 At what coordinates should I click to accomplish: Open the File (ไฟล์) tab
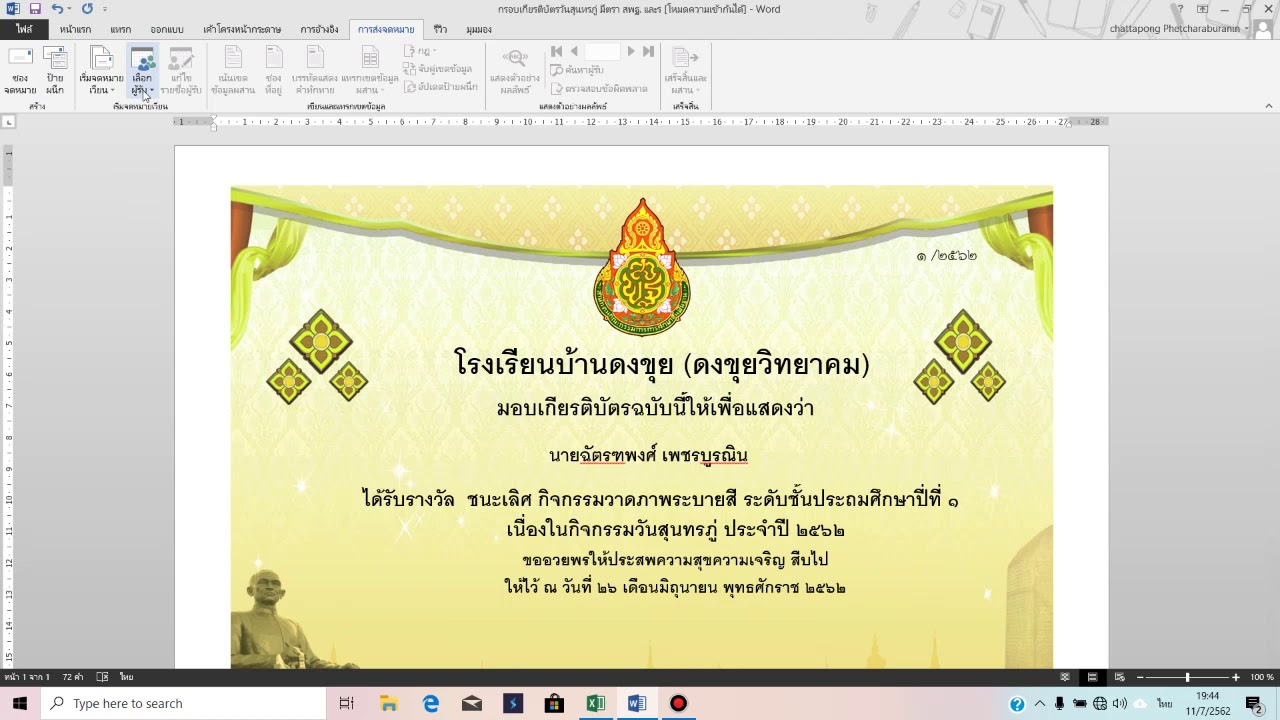(x=23, y=30)
